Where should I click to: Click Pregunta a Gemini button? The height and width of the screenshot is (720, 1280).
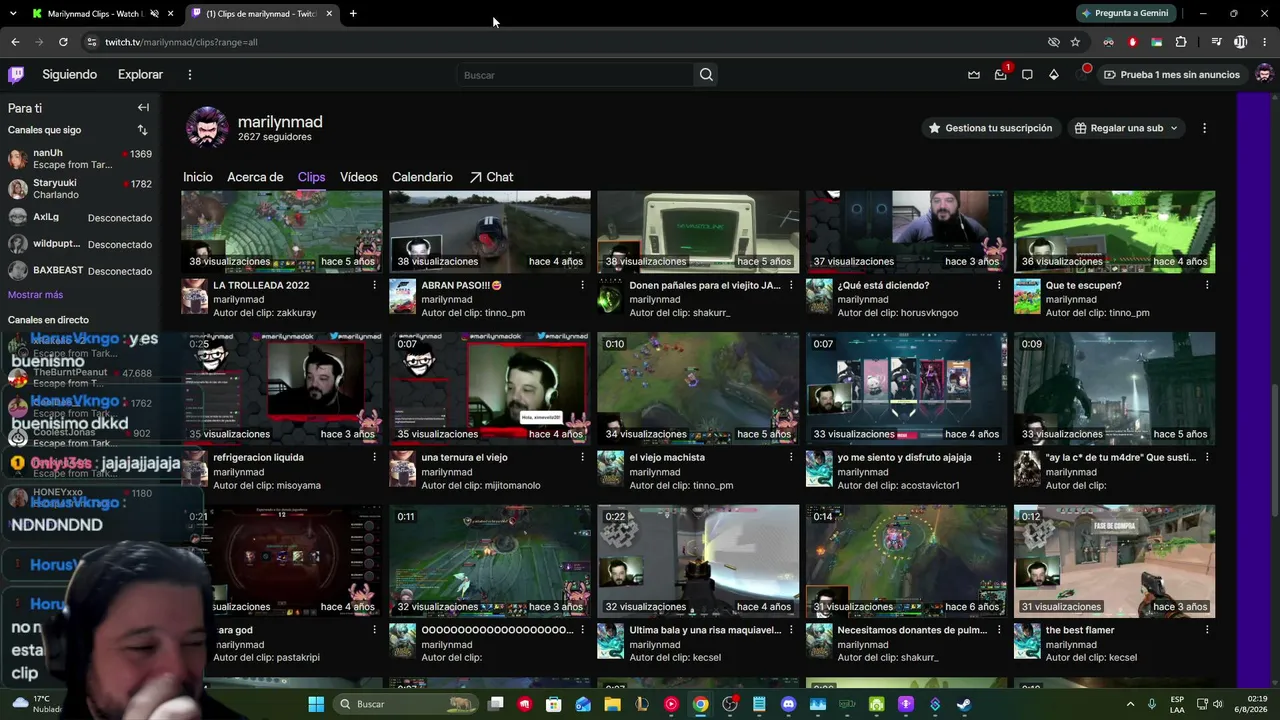point(1124,13)
